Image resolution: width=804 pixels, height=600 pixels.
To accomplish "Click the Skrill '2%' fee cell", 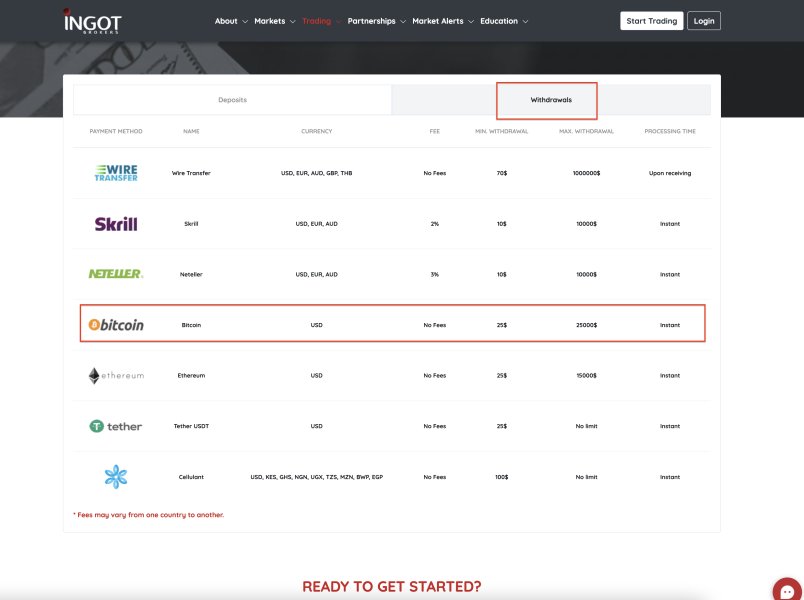I will point(435,224).
